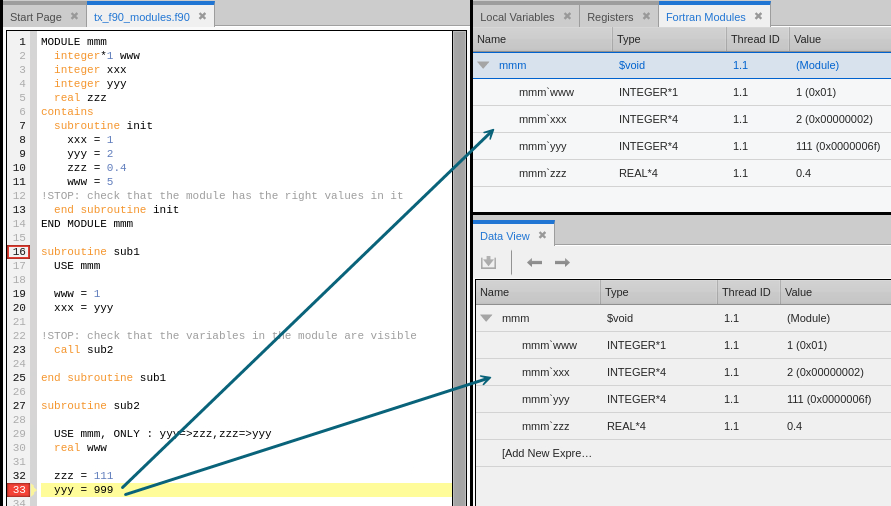Viewport: 891px width, 506px height.
Task: Close the Fortran Modules tab
Action: [x=758, y=16]
